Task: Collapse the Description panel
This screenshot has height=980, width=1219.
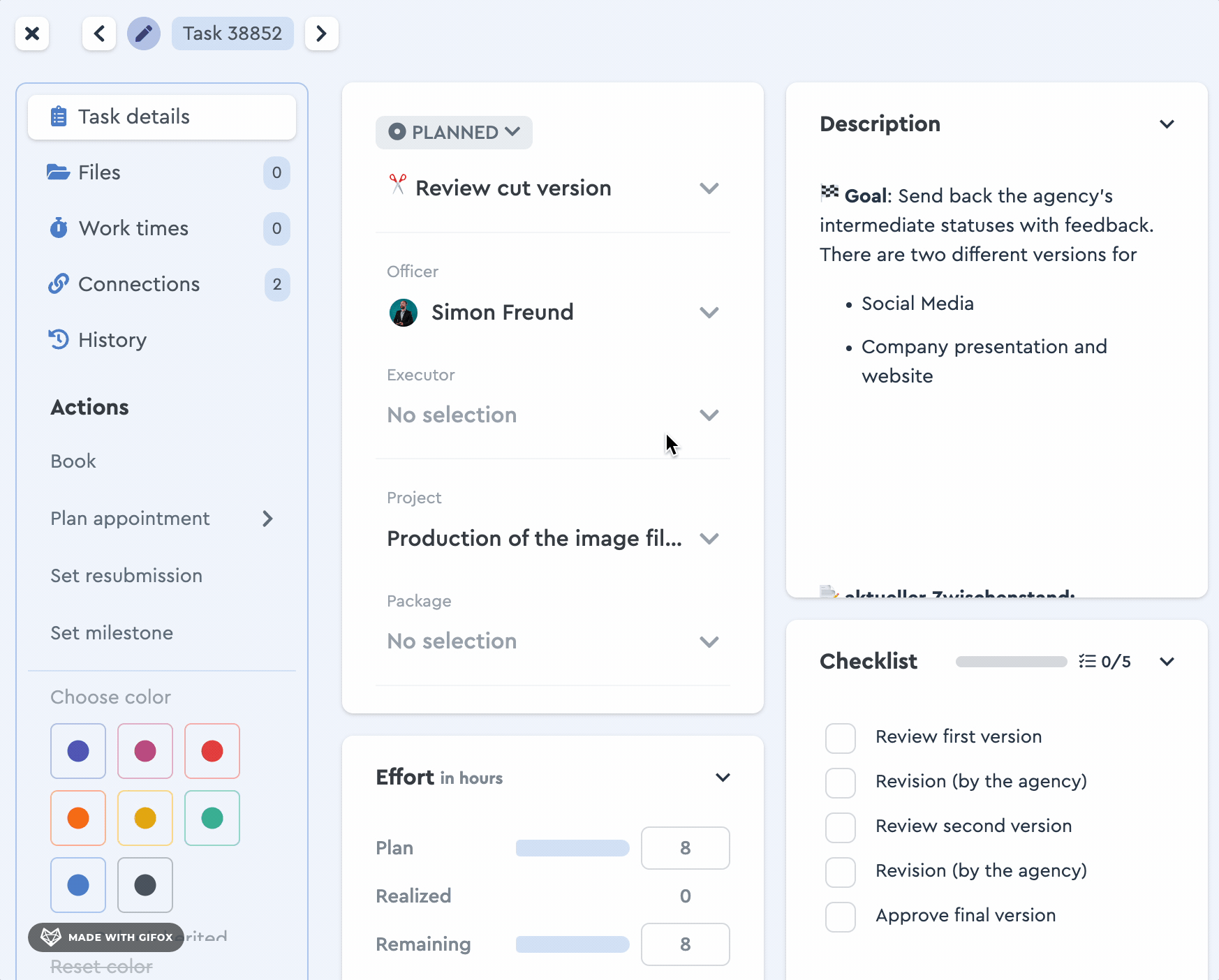Action: point(1167,124)
